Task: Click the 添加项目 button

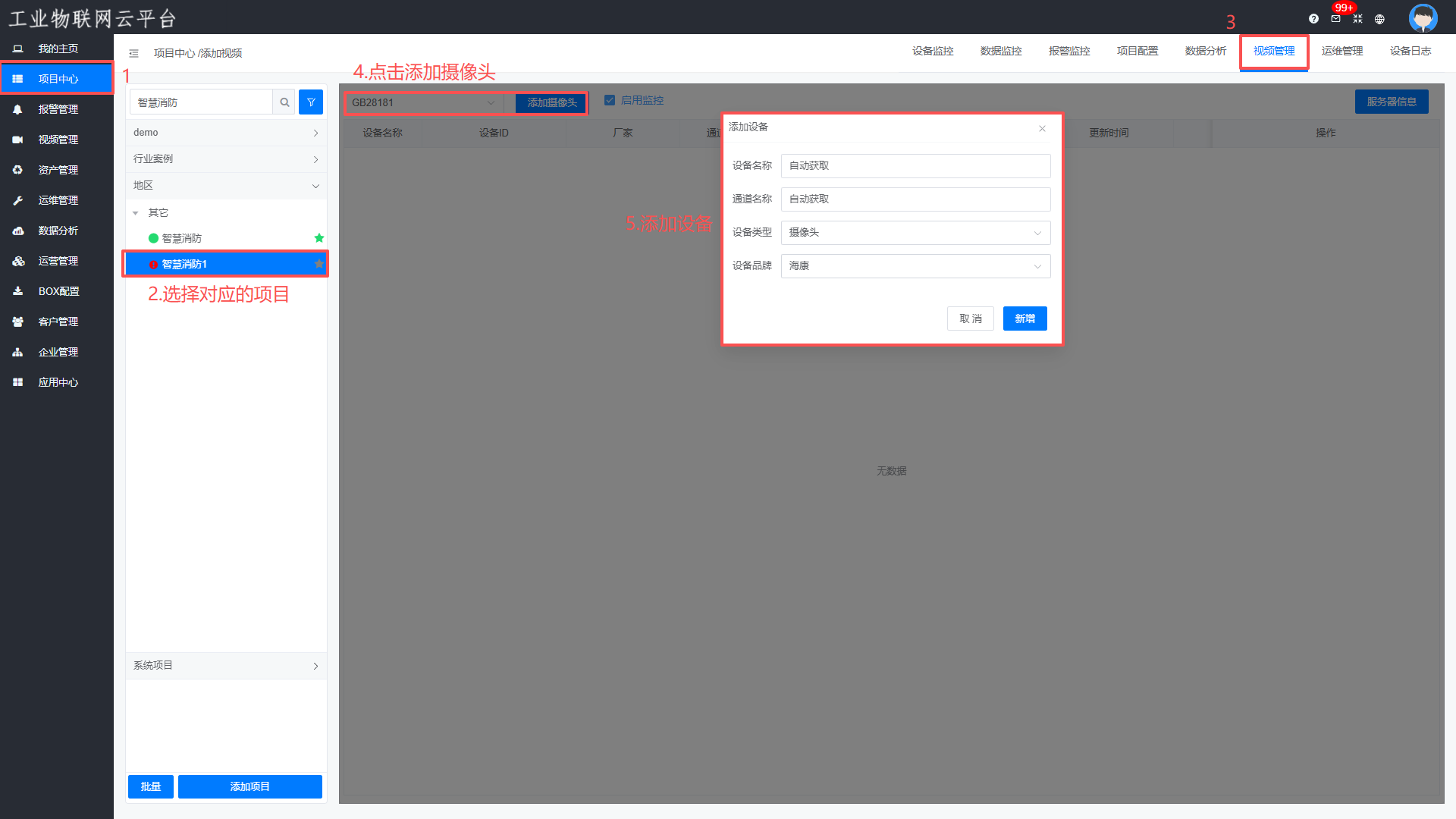Action: [x=249, y=786]
